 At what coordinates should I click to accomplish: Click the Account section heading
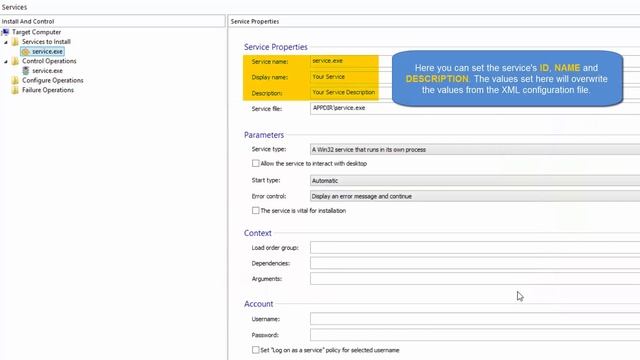(258, 304)
